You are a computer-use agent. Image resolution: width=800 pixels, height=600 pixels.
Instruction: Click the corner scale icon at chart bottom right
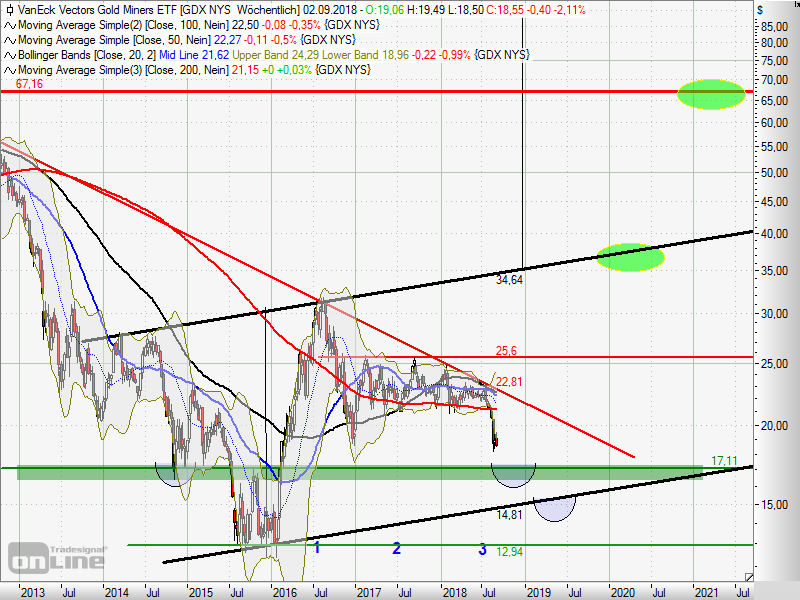(748, 577)
